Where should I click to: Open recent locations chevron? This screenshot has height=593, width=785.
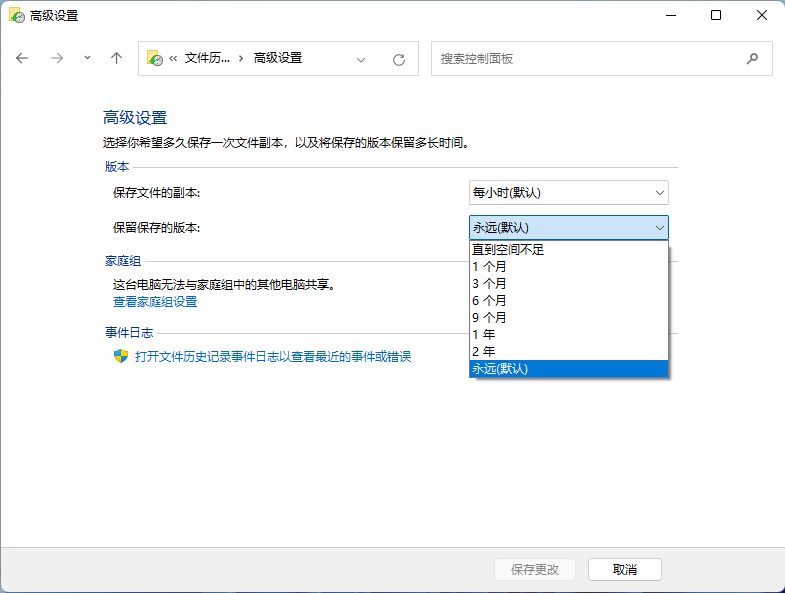click(87, 58)
